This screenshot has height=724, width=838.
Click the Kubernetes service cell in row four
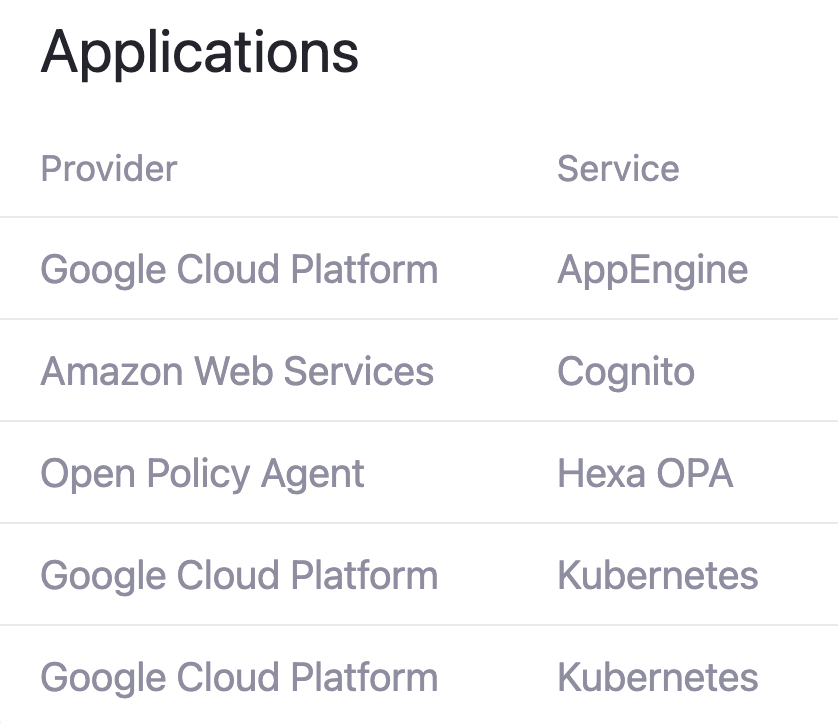point(657,574)
